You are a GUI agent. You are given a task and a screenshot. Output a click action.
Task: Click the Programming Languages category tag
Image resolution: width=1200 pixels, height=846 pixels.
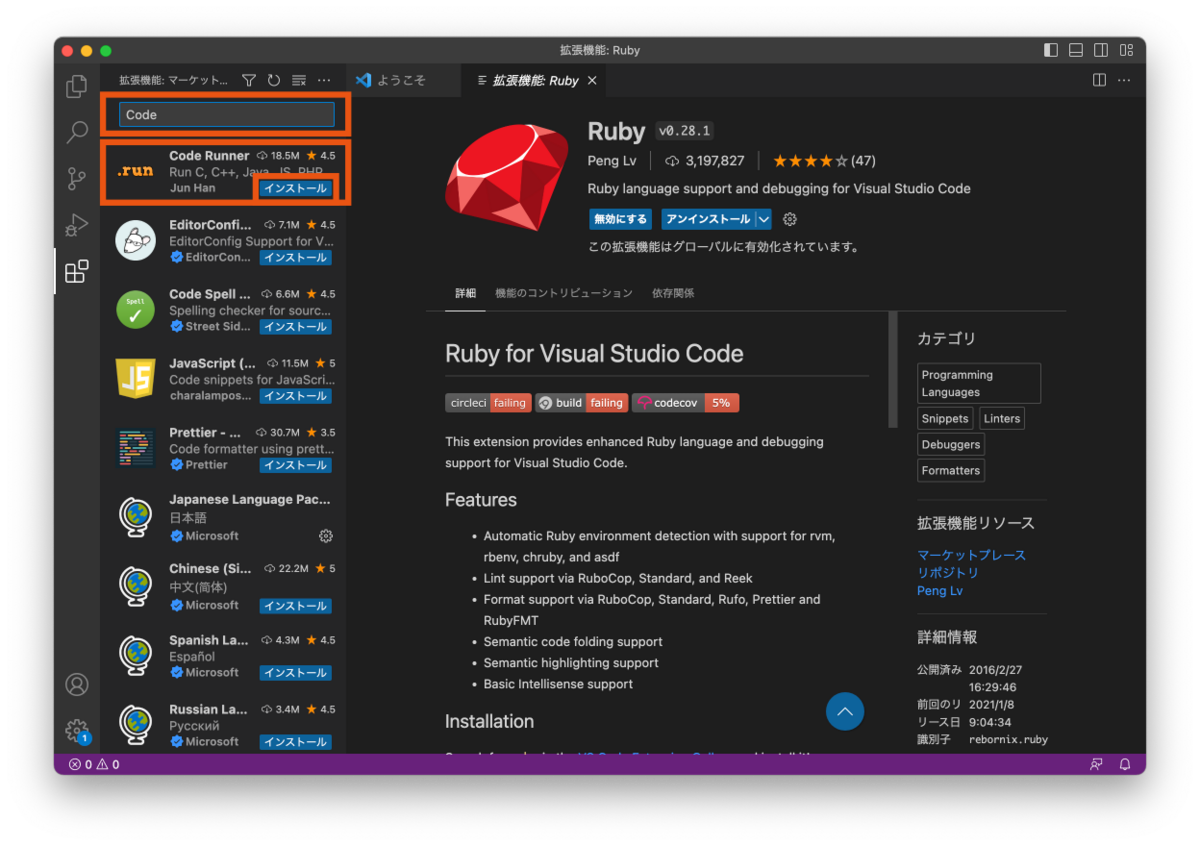[x=979, y=383]
